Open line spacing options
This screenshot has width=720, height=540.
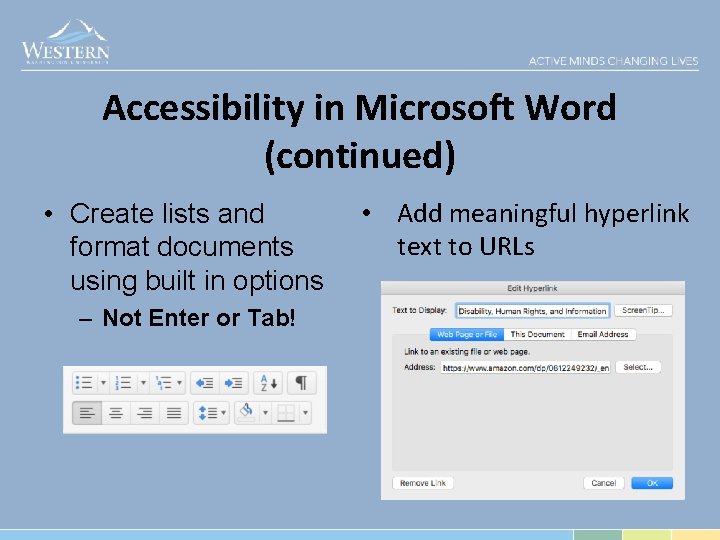pos(207,413)
